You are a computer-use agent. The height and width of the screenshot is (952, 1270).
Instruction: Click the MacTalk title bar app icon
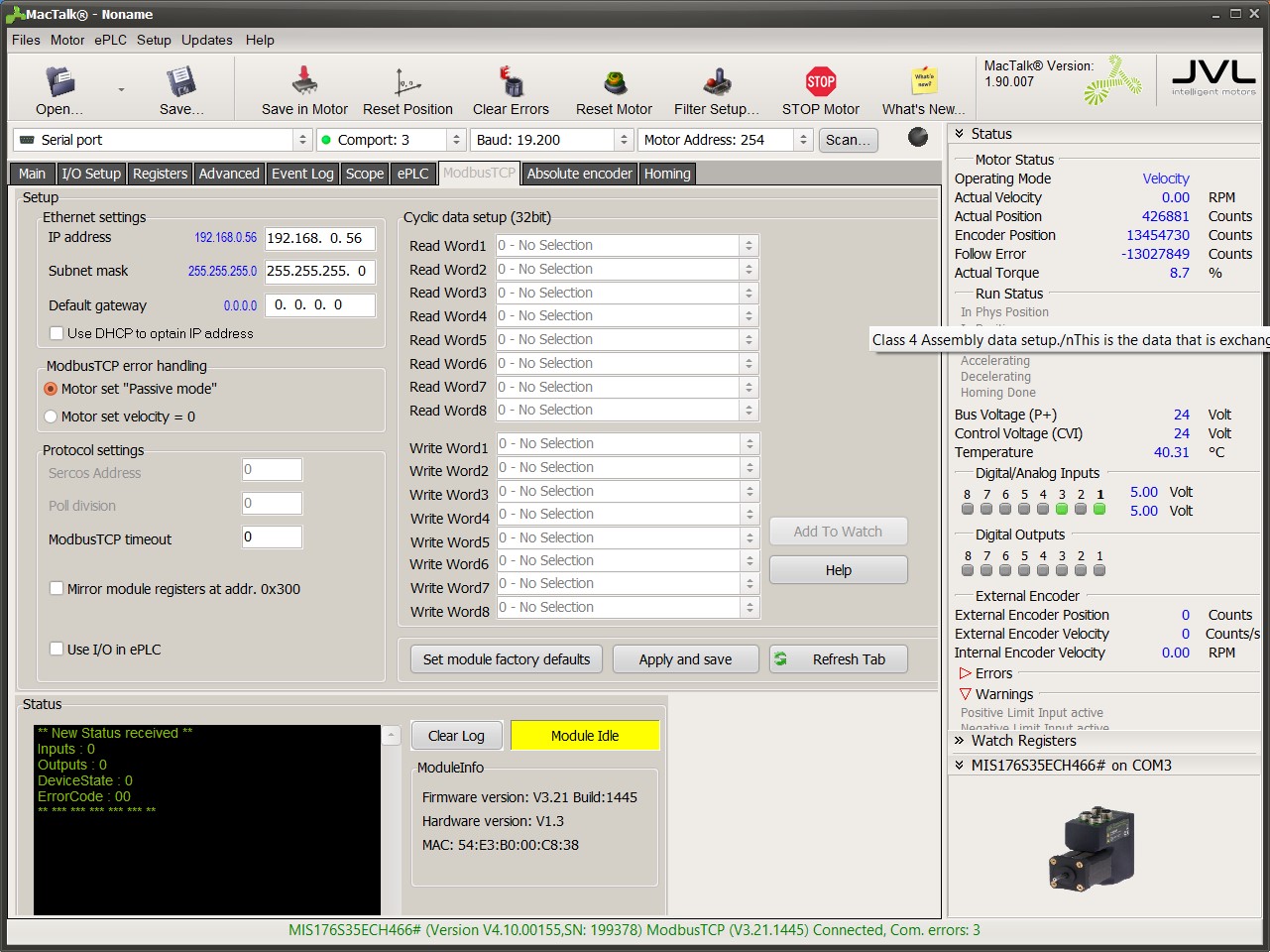[x=15, y=14]
